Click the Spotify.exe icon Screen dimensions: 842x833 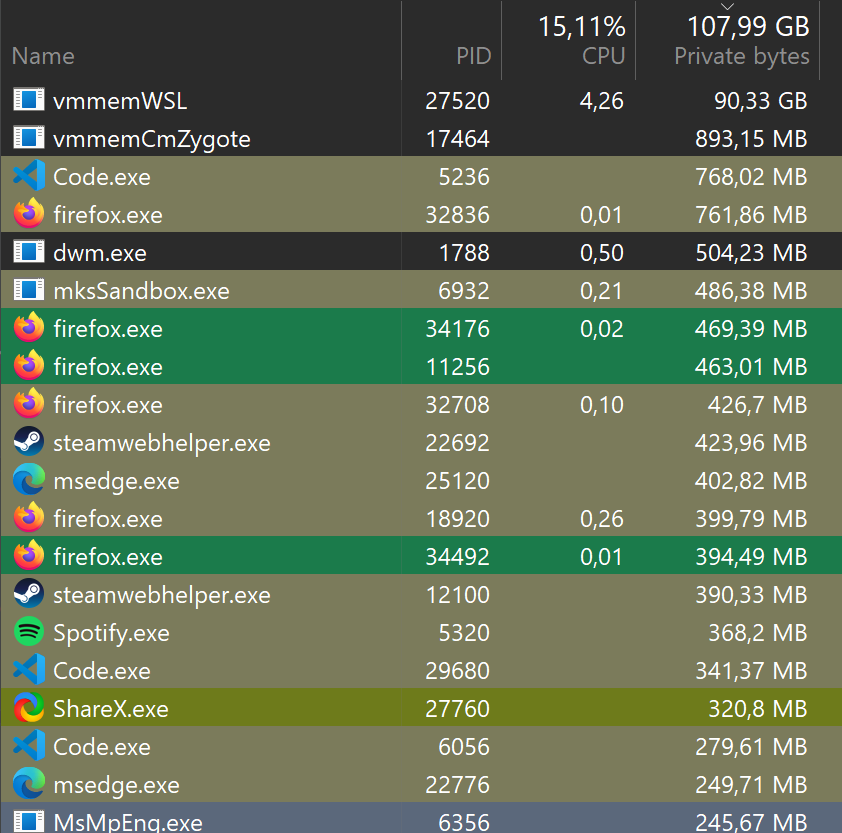pyautogui.click(x=28, y=632)
